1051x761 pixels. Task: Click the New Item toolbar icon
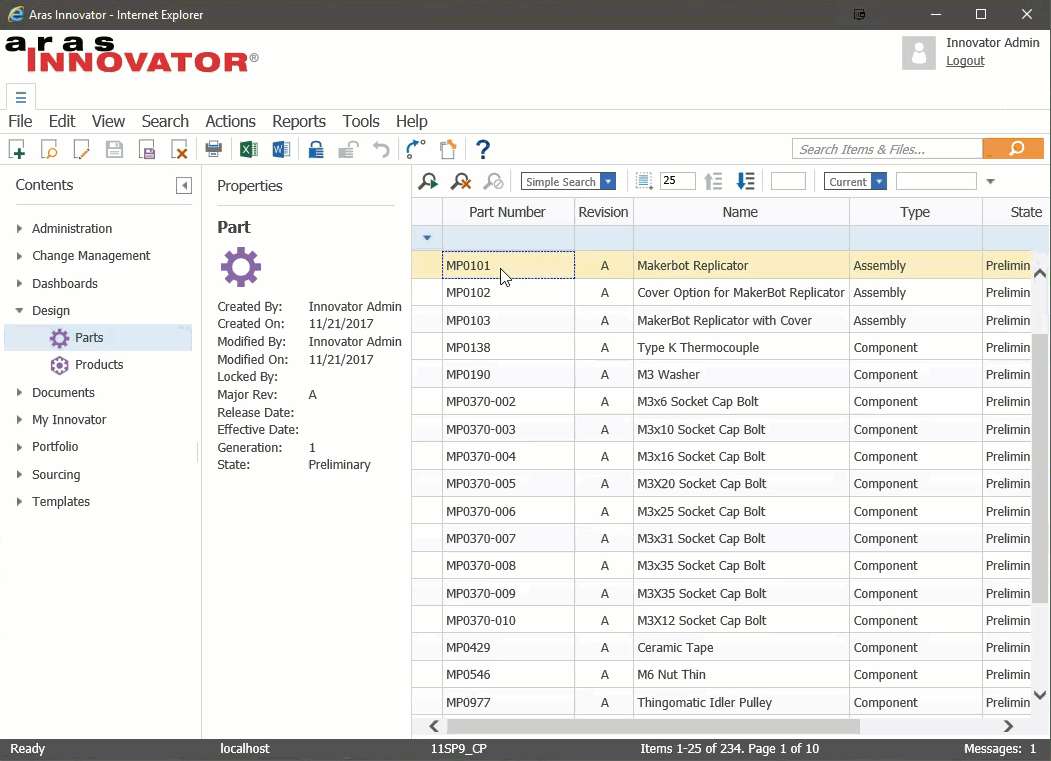coord(17,149)
